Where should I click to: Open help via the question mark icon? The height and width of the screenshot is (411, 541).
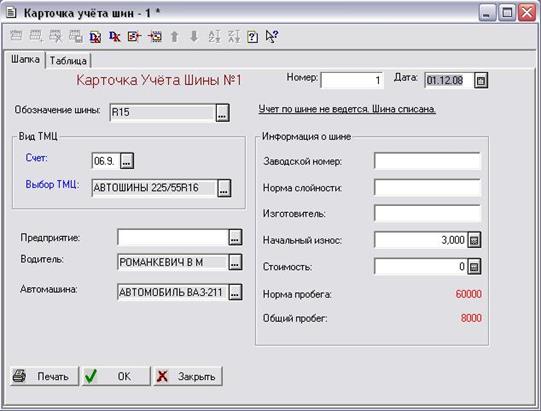point(253,37)
